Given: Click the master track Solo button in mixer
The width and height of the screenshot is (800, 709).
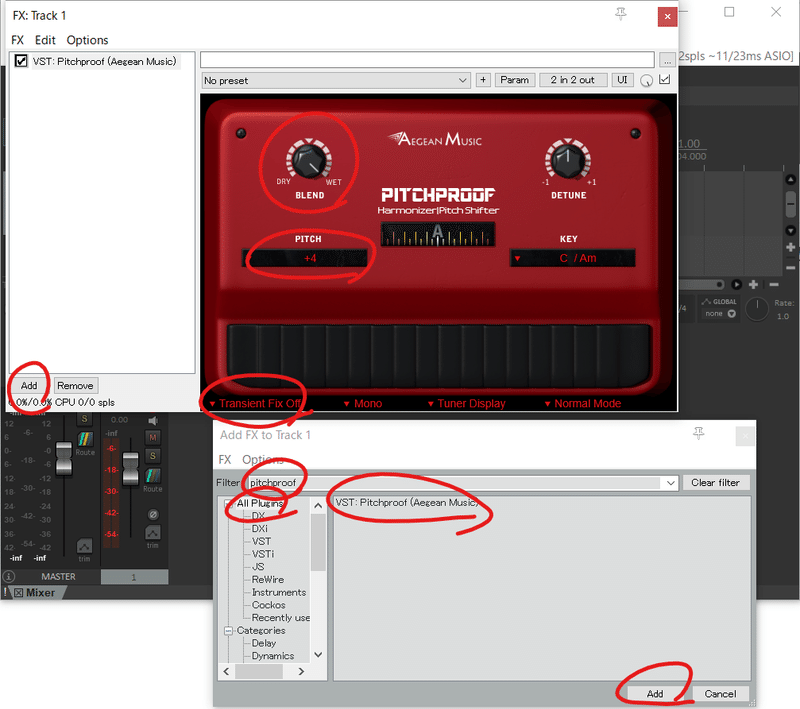Looking at the screenshot, I should pos(84,419).
